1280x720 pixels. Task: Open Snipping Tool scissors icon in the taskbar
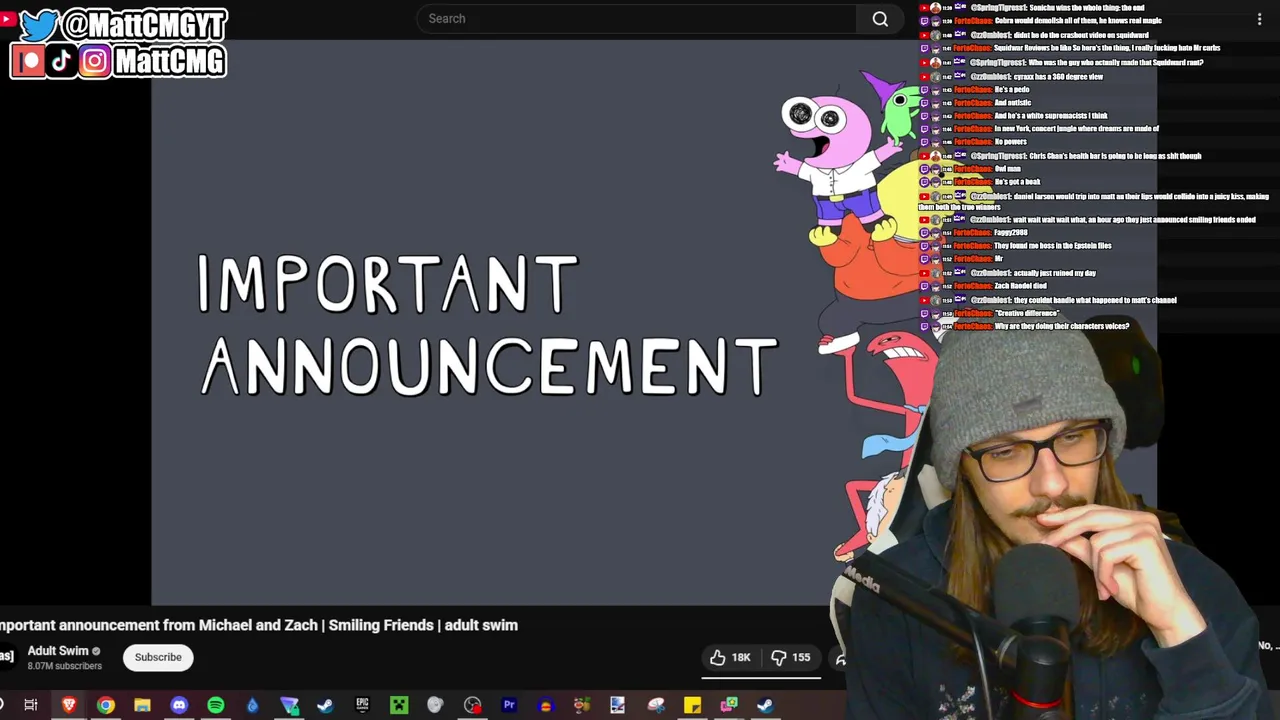tap(655, 705)
